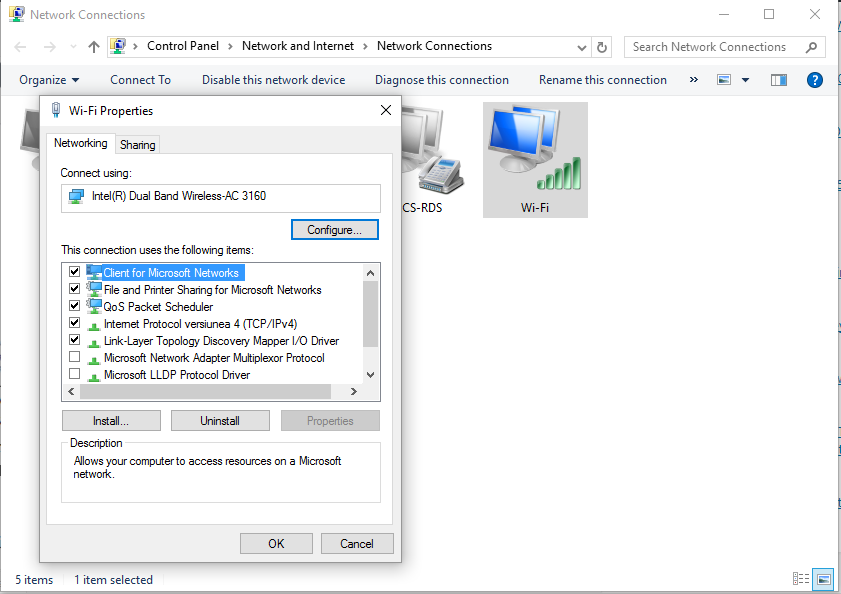Select the Wi-Fi connection icon
This screenshot has height=594, width=841.
(x=535, y=160)
